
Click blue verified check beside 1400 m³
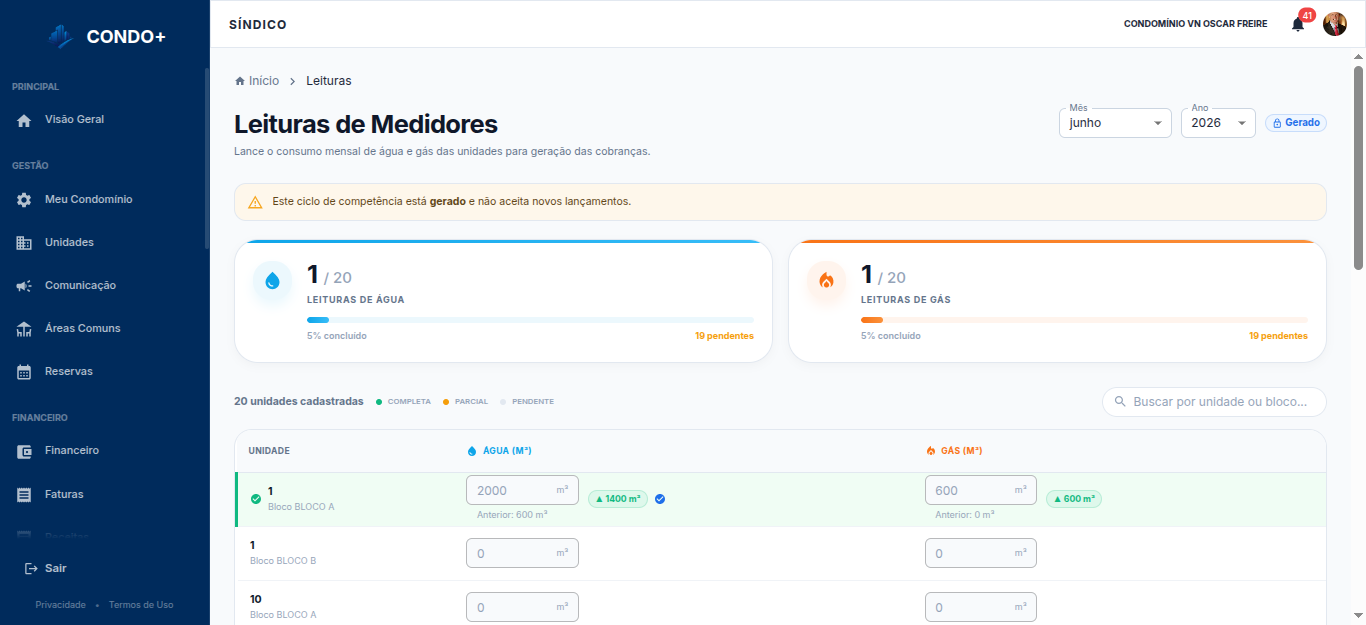[x=659, y=499]
